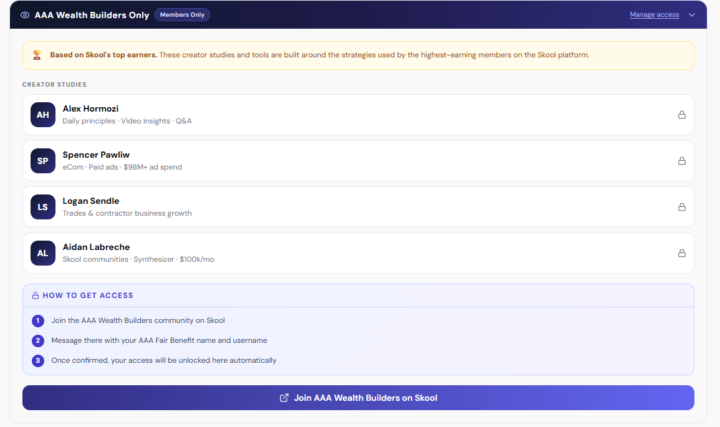Click 'Trades & contractor business growth' subtitle
Image resolution: width=720 pixels, height=427 pixels.
(127, 214)
